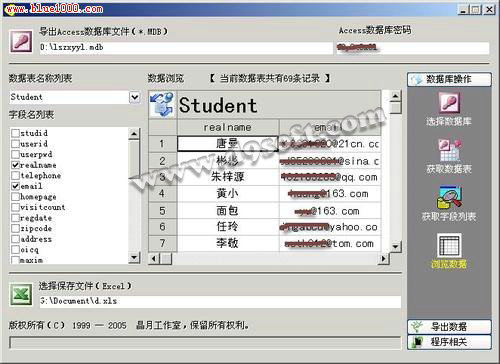Check the address field checkbox
The height and width of the screenshot is (364, 500).
pos(15,239)
